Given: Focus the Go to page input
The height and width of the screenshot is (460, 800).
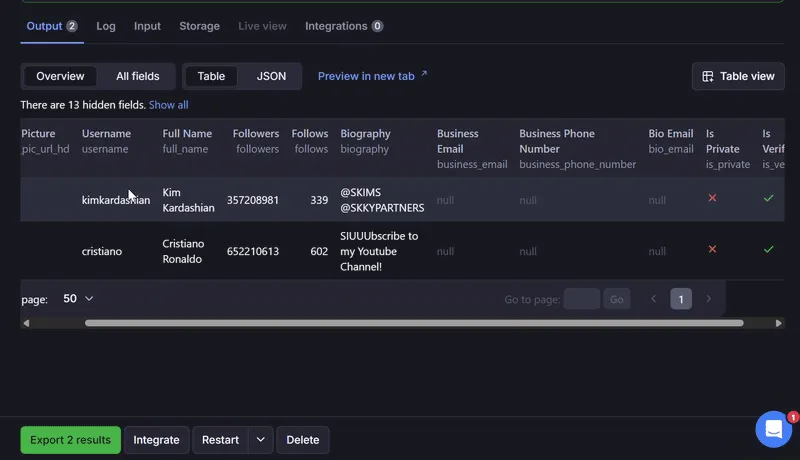Looking at the screenshot, I should click(x=582, y=299).
